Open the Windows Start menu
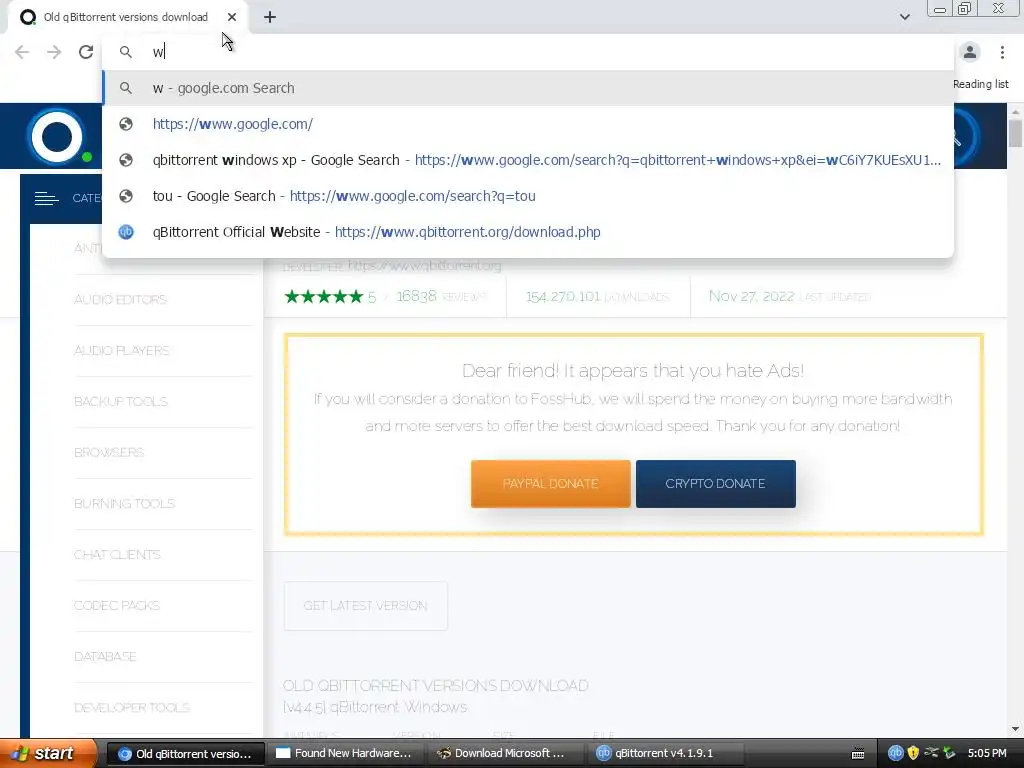 [48, 753]
